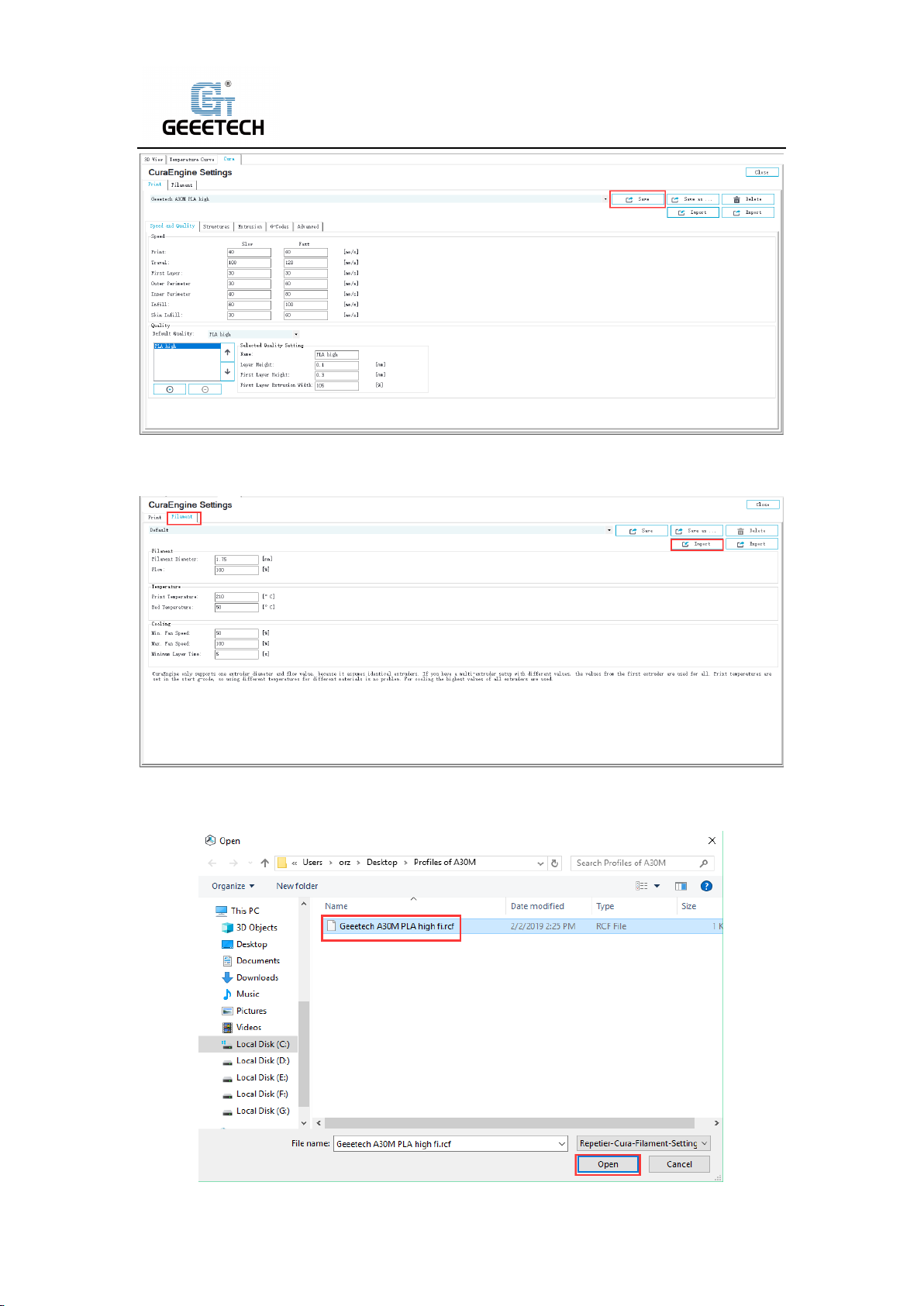Screen dimensions: 924x1306
Task: Click the blue help question-mark icon
Action: [706, 886]
